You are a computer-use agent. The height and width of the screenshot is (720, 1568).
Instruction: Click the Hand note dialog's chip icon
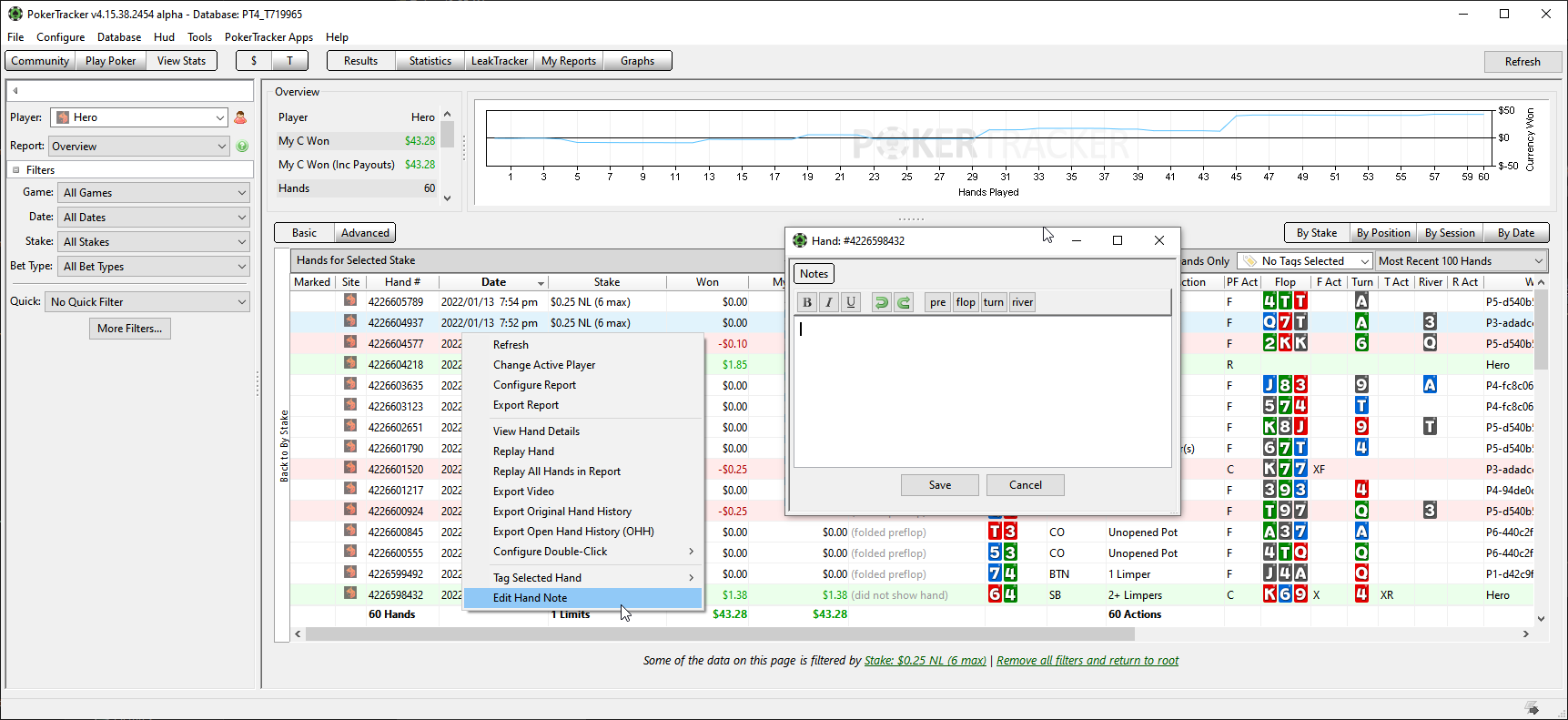pyautogui.click(x=800, y=240)
